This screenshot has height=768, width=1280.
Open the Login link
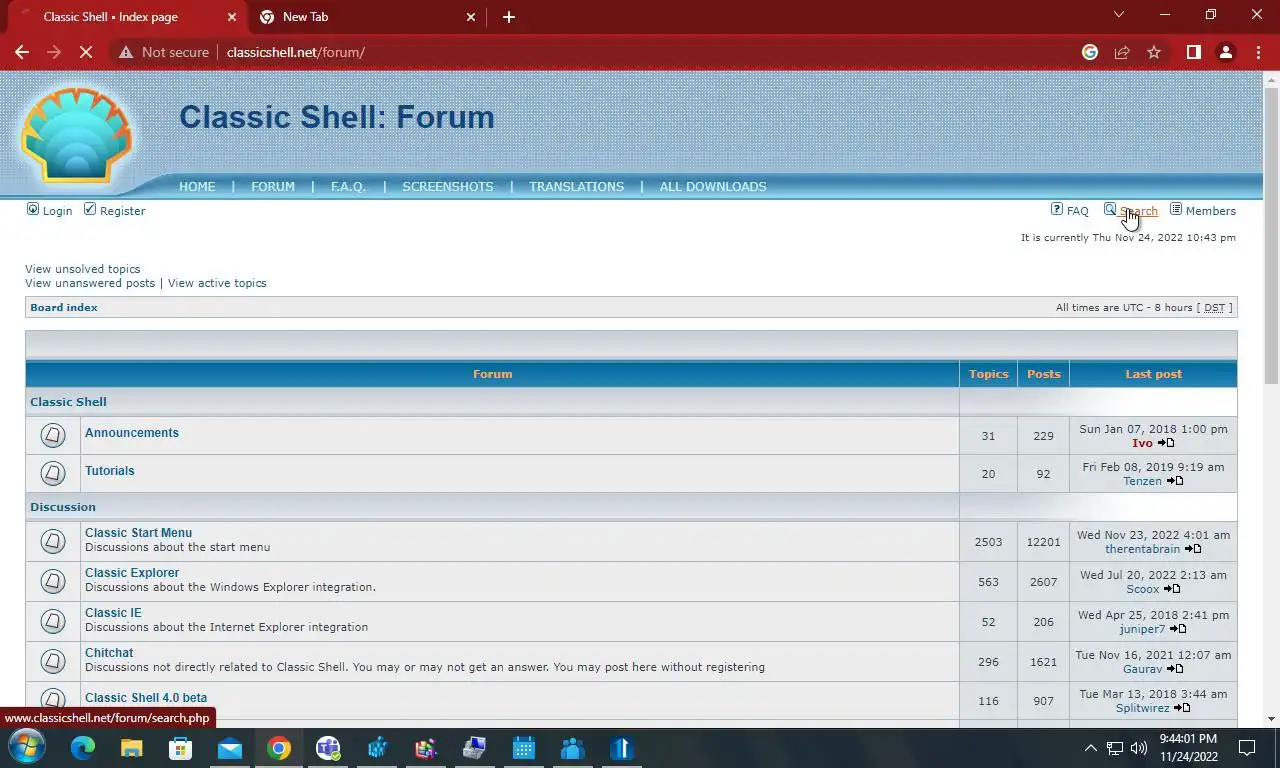(x=49, y=211)
